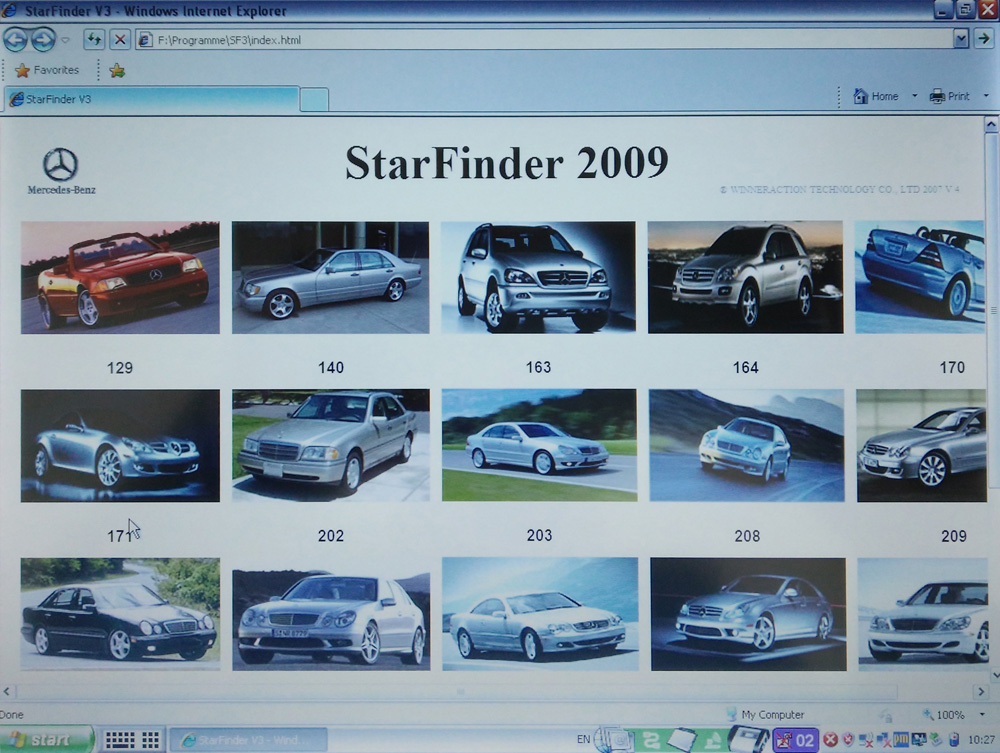Viewport: 1000px width, 753px height.
Task: Click the Add to Favorites Bar star icon
Action: pyautogui.click(x=117, y=70)
